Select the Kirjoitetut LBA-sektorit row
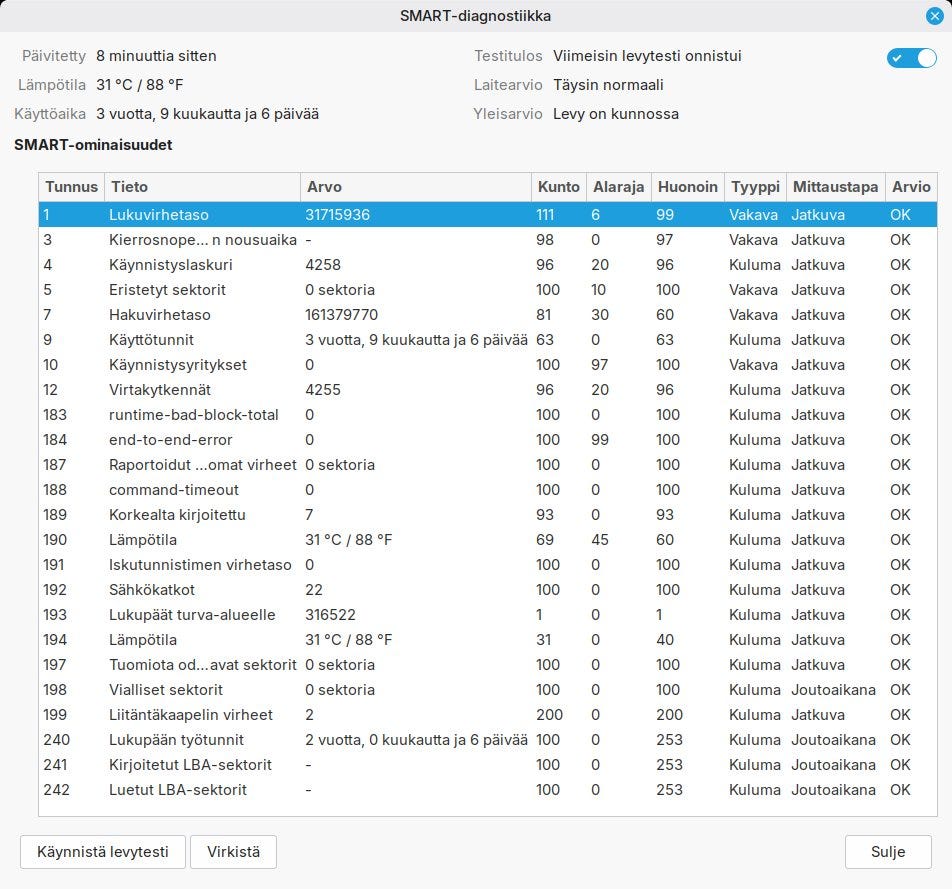The height and width of the screenshot is (889, 952). (x=488, y=765)
